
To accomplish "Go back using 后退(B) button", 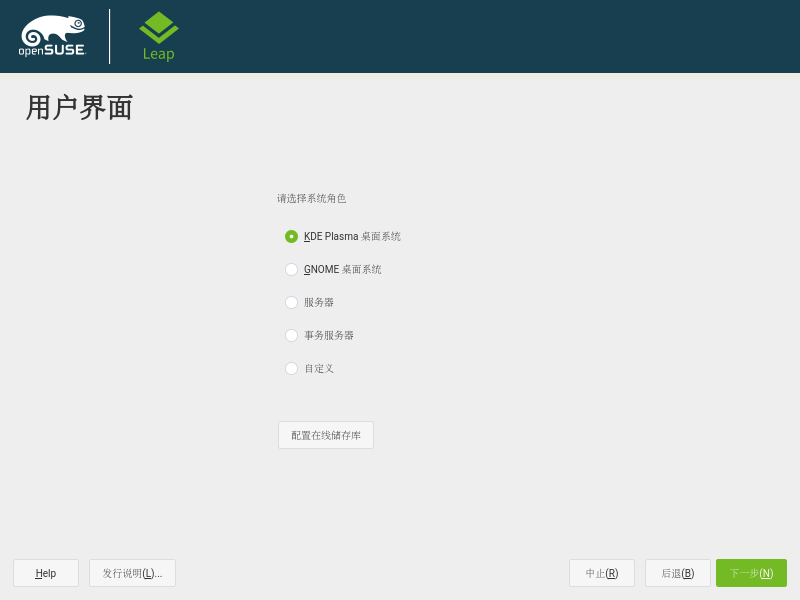I will click(678, 573).
